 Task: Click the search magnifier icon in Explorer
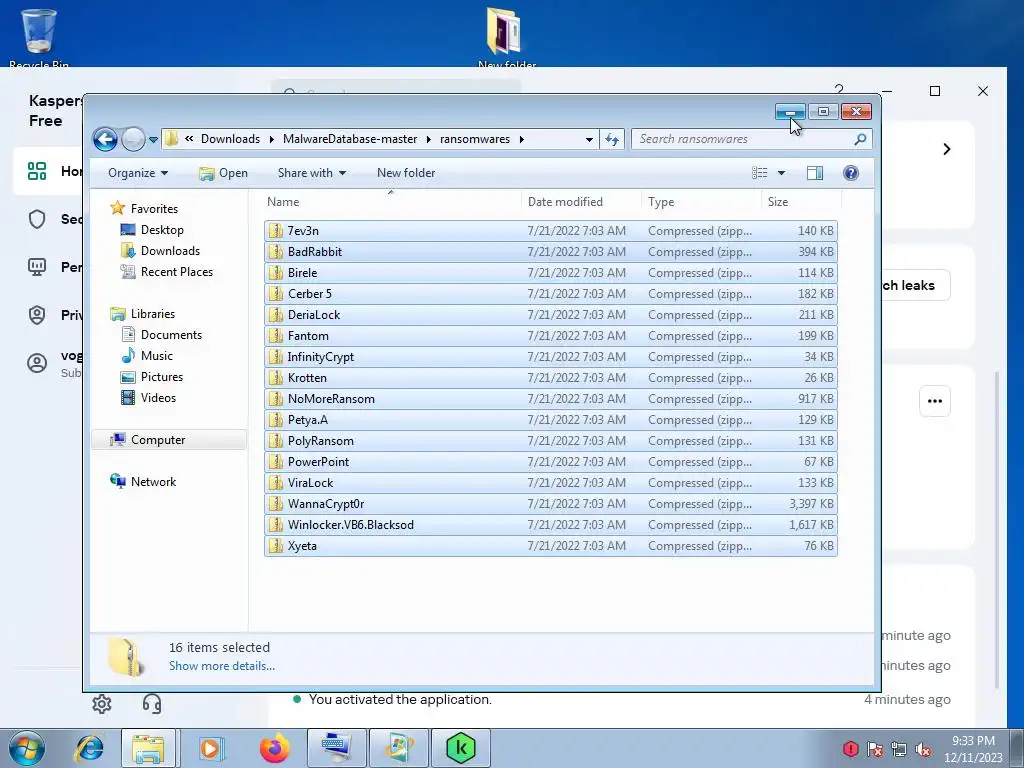click(x=861, y=139)
